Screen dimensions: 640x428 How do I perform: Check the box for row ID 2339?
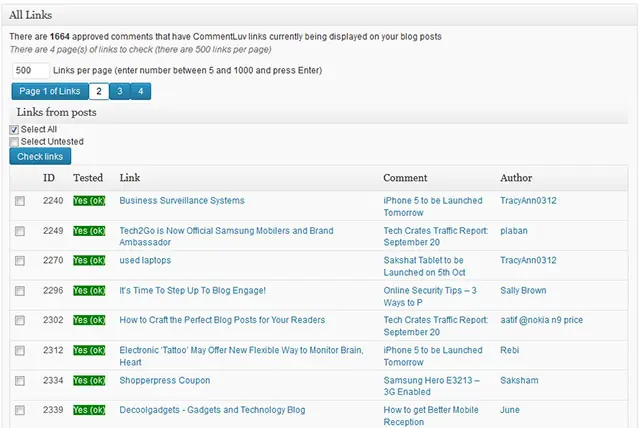pyautogui.click(x=20, y=410)
